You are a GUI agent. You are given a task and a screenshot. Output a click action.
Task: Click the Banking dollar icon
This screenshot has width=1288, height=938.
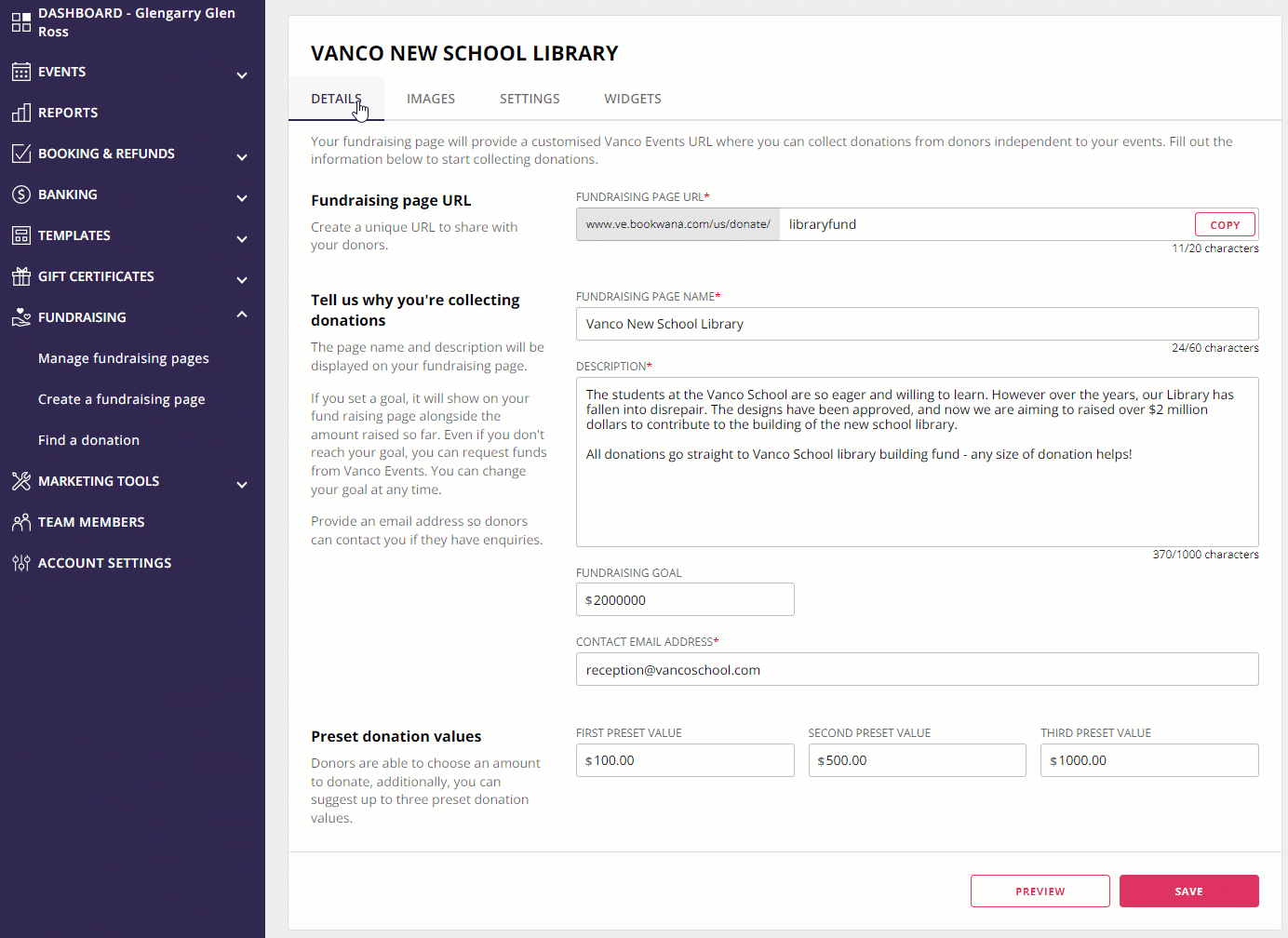(x=20, y=194)
